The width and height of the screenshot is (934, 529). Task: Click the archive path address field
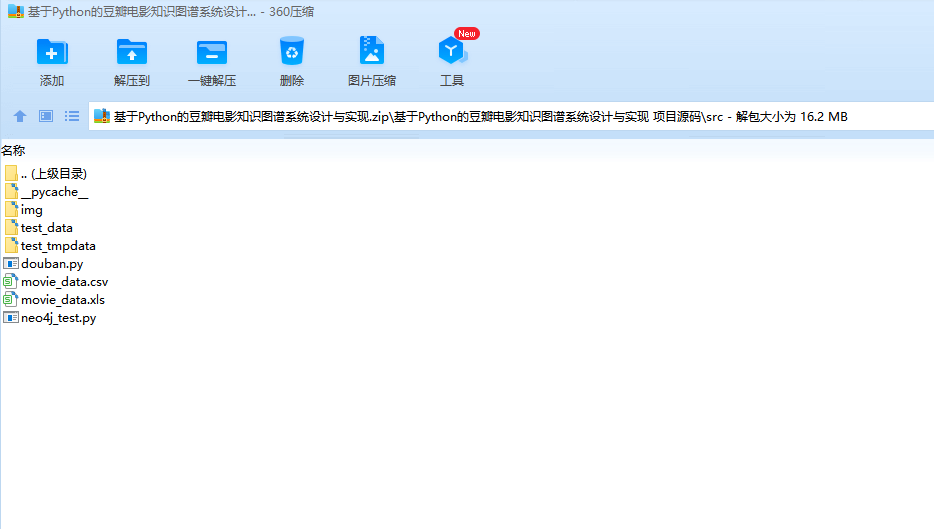tap(511, 116)
